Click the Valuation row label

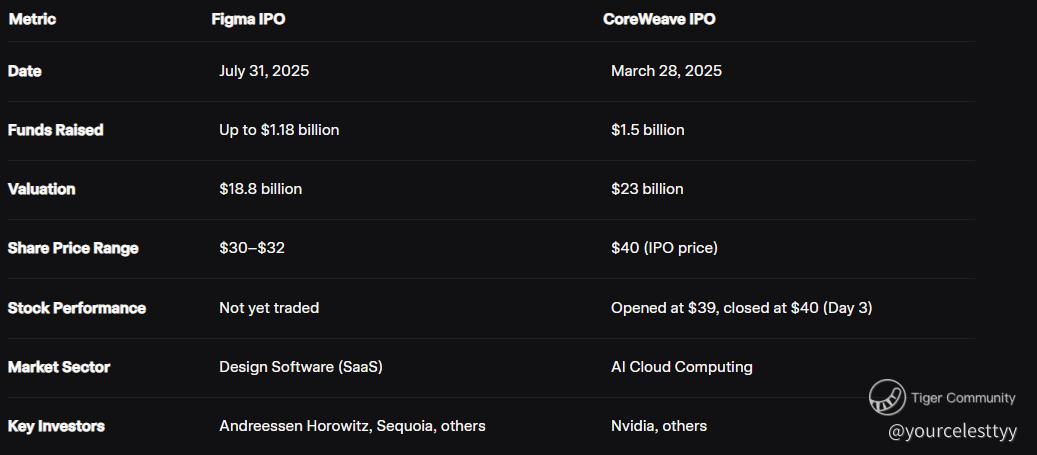pos(41,189)
